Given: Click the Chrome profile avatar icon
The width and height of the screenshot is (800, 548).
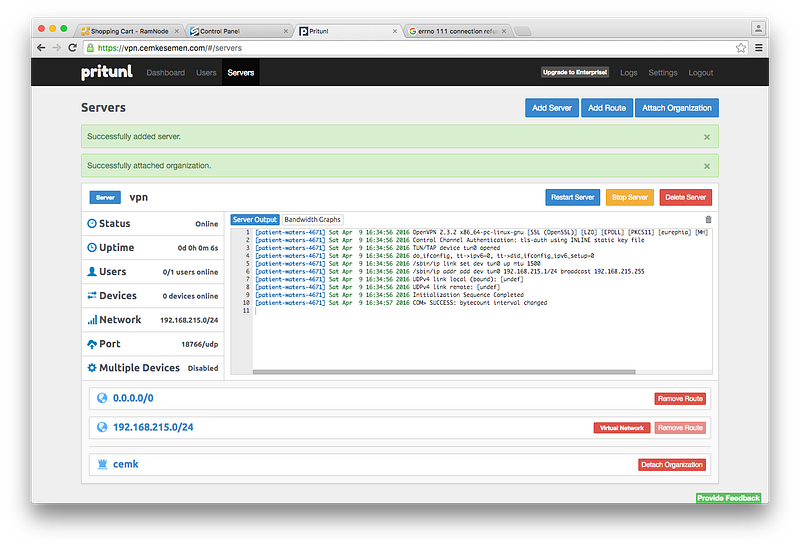Looking at the screenshot, I should 758,29.
